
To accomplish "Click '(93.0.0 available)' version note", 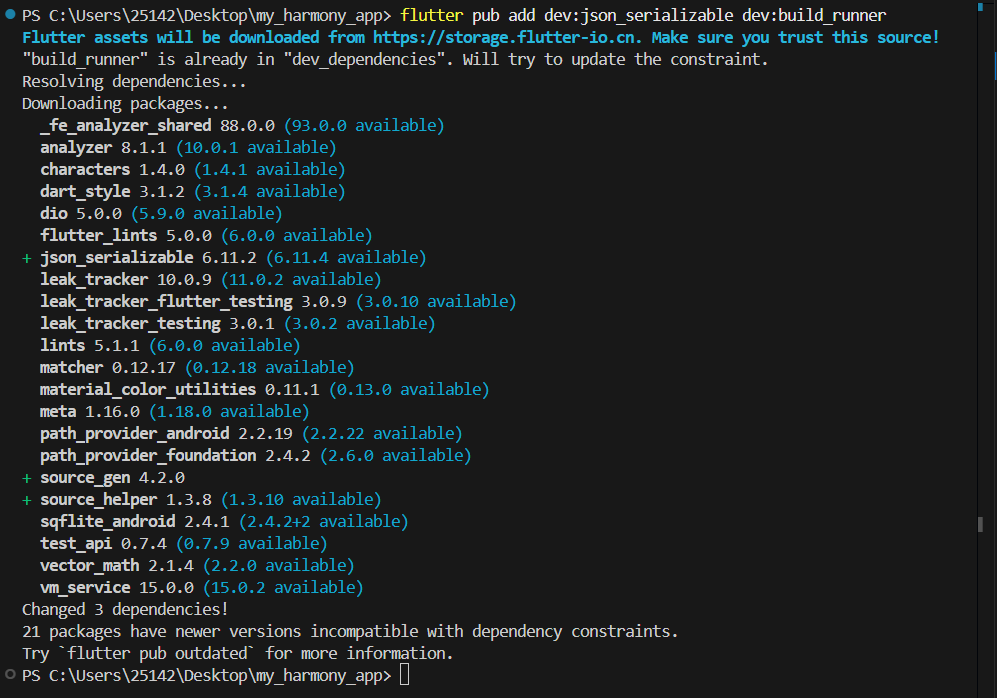I will click(364, 125).
